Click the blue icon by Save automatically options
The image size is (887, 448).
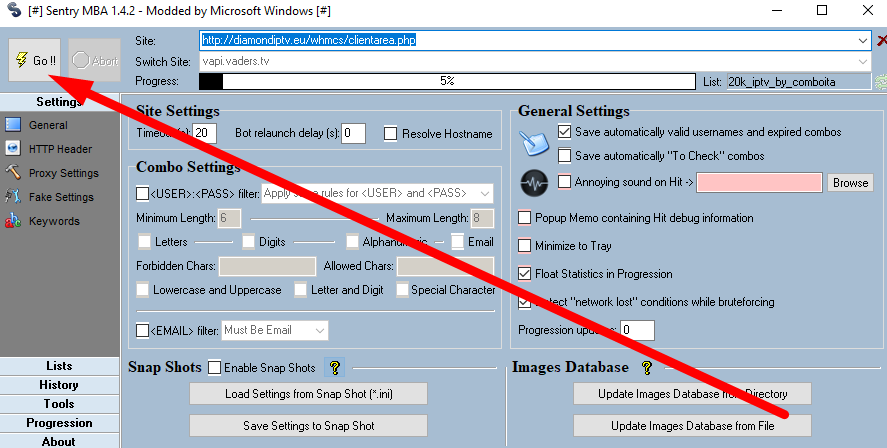click(534, 143)
